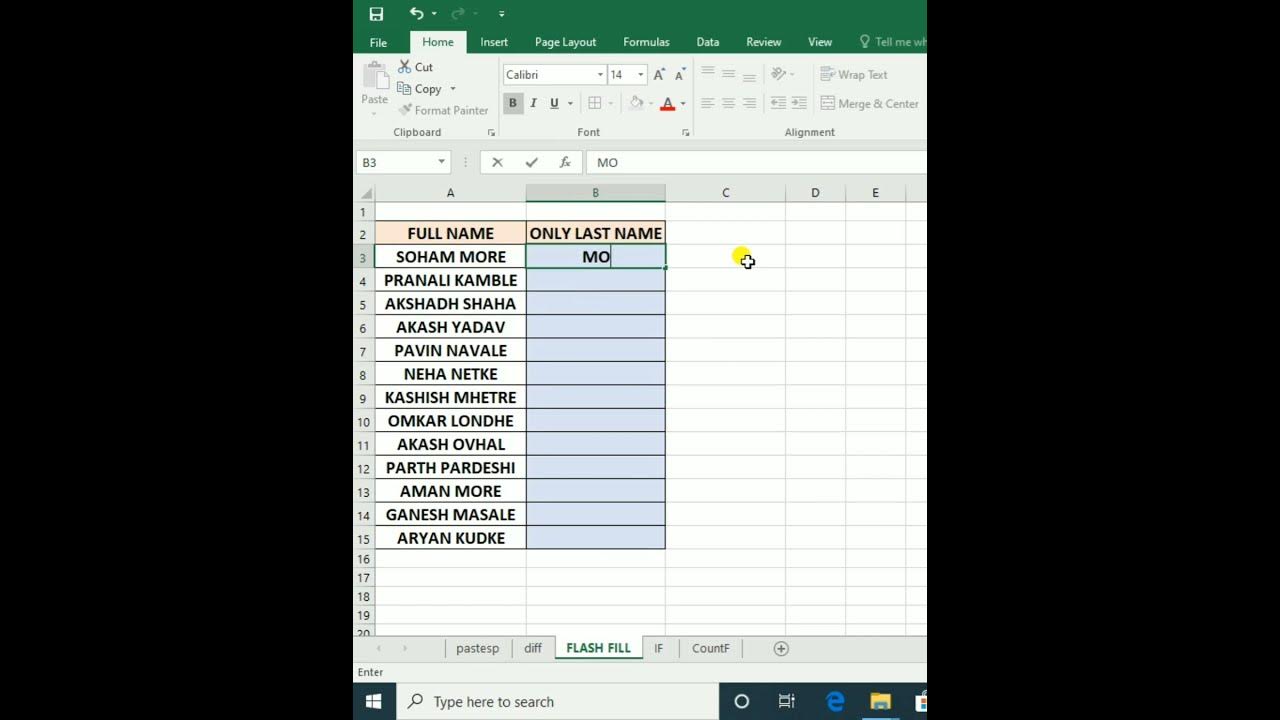The height and width of the screenshot is (720, 1280).
Task: Click the Center alignment icon
Action: click(728, 103)
